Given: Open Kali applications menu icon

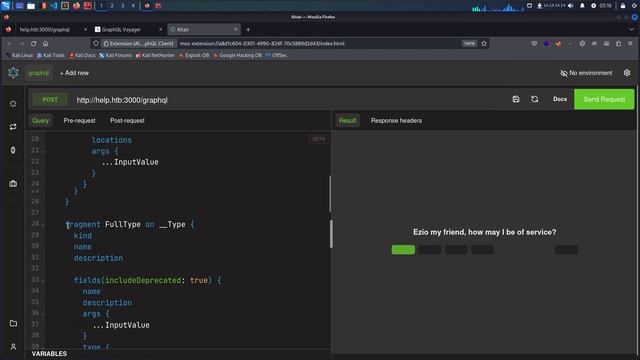Looking at the screenshot, I should tap(5, 6).
